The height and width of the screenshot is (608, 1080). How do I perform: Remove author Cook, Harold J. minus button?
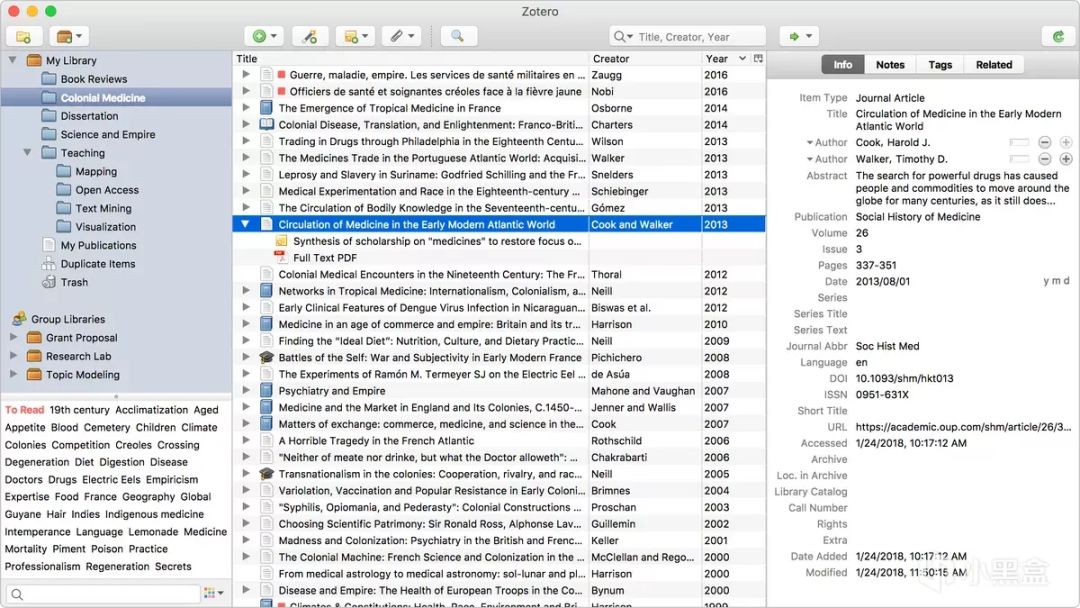[1044, 143]
